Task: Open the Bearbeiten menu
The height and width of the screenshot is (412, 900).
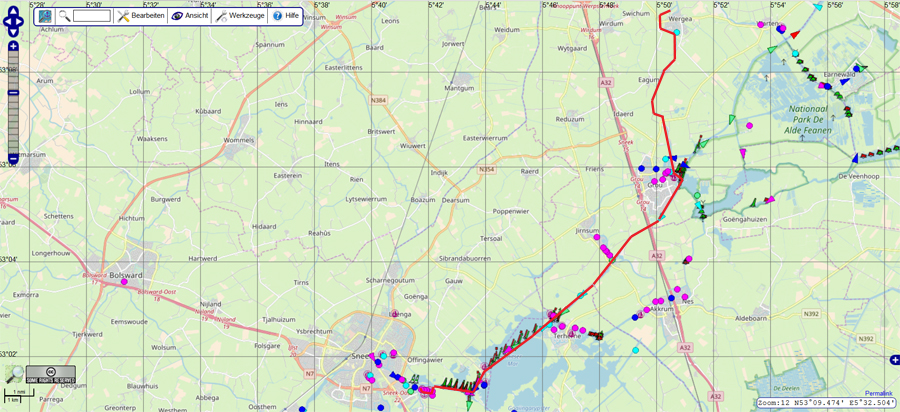Action: coord(140,16)
